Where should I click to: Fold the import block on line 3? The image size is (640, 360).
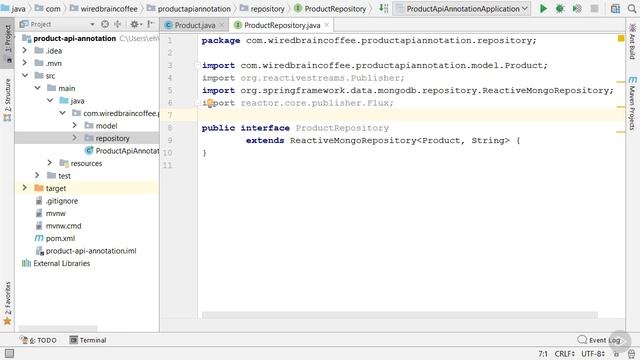[197, 65]
